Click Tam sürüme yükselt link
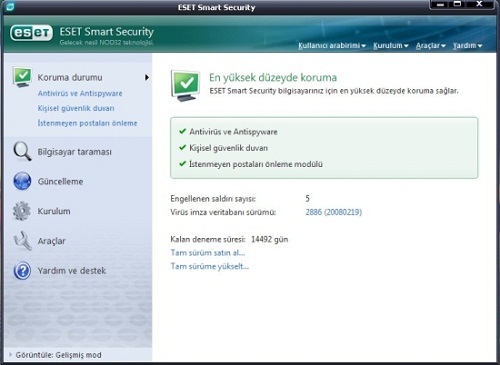Screen dimensions: 500x365 pyautogui.click(x=210, y=266)
